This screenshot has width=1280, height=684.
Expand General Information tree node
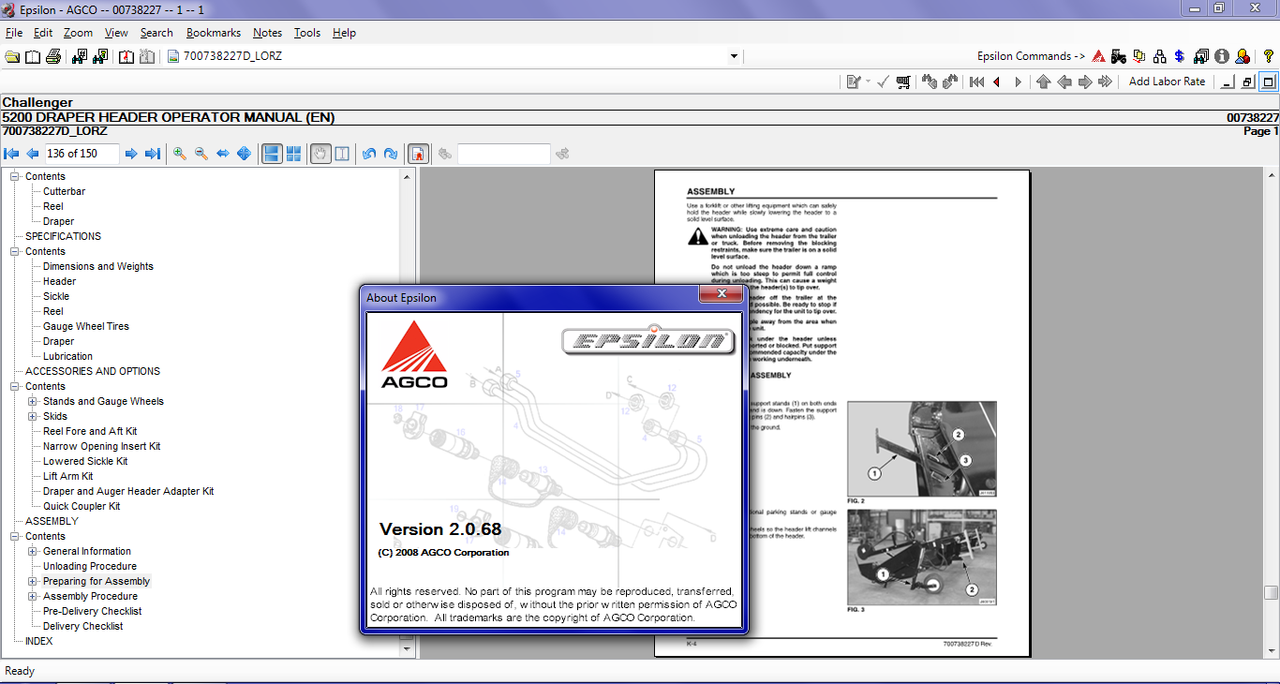[x=33, y=551]
